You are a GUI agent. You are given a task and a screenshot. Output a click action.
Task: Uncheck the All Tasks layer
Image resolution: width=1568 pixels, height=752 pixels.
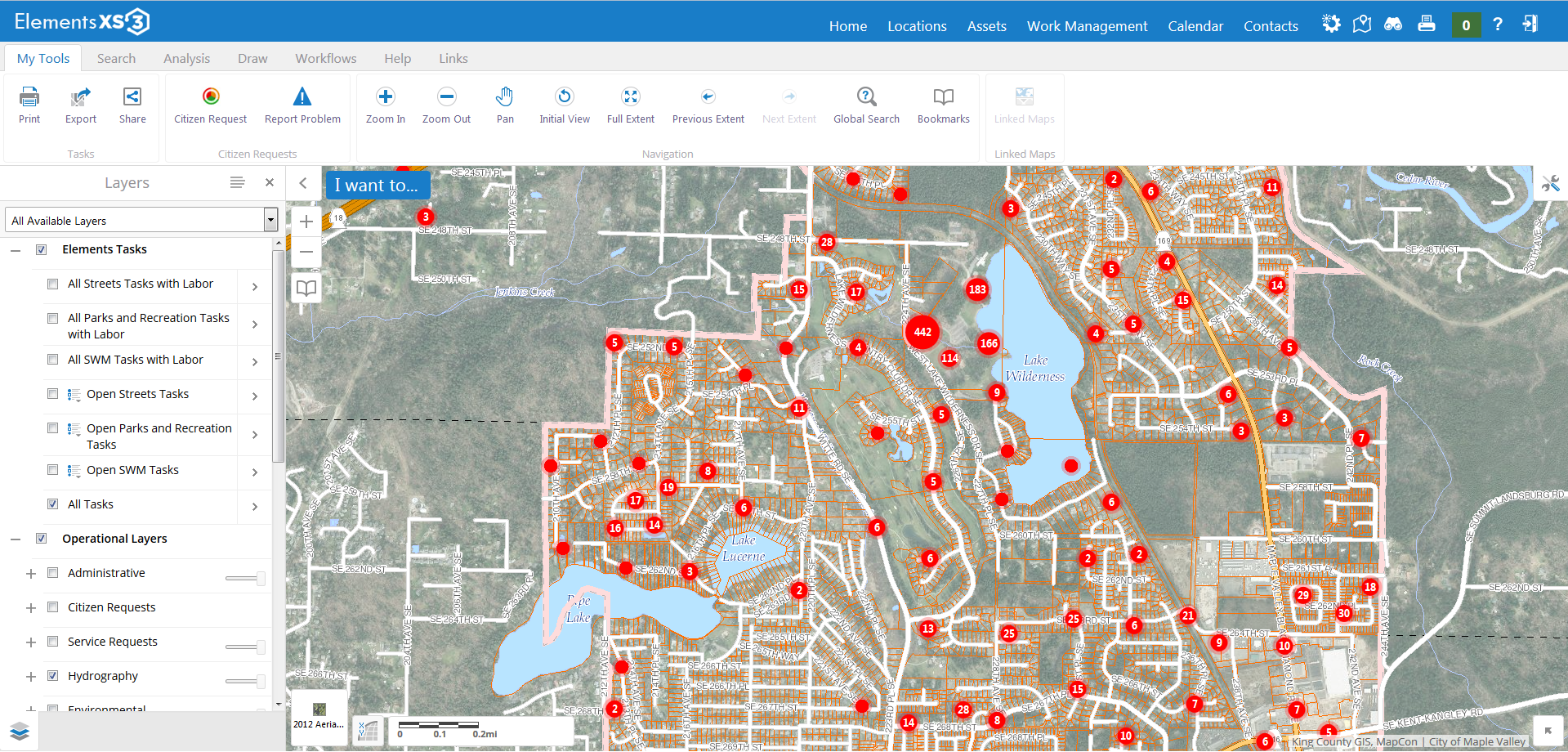(52, 504)
